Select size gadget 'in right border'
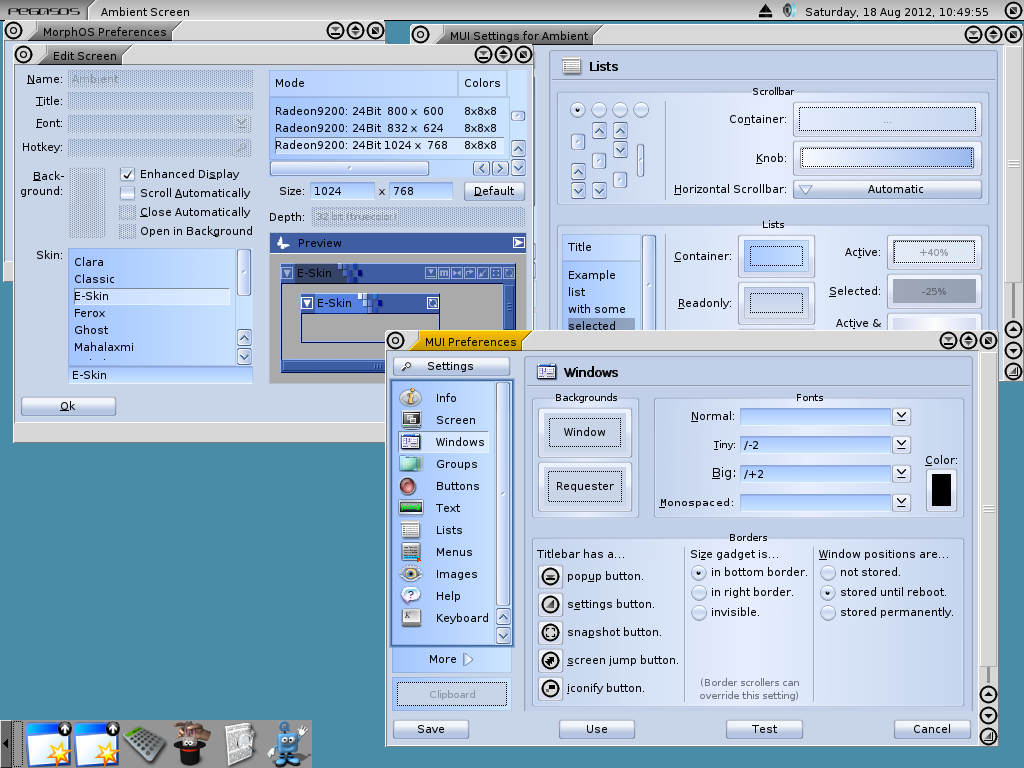This screenshot has height=768, width=1024. click(x=699, y=592)
